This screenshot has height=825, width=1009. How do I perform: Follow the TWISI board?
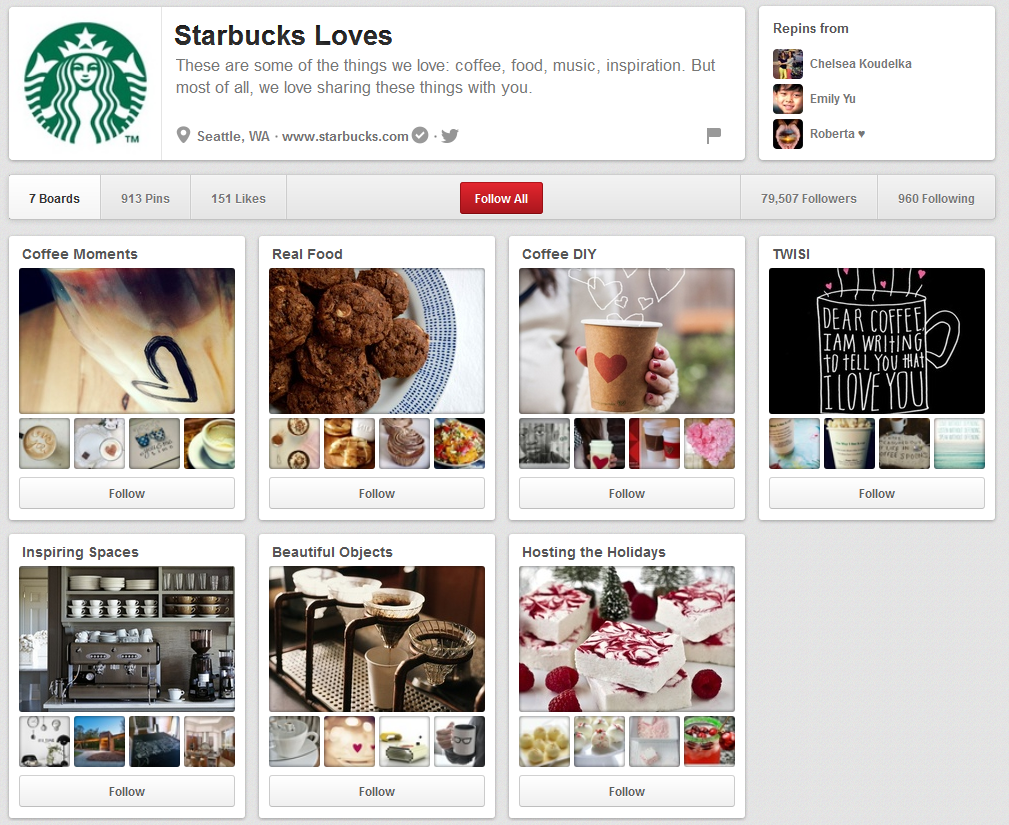[876, 494]
